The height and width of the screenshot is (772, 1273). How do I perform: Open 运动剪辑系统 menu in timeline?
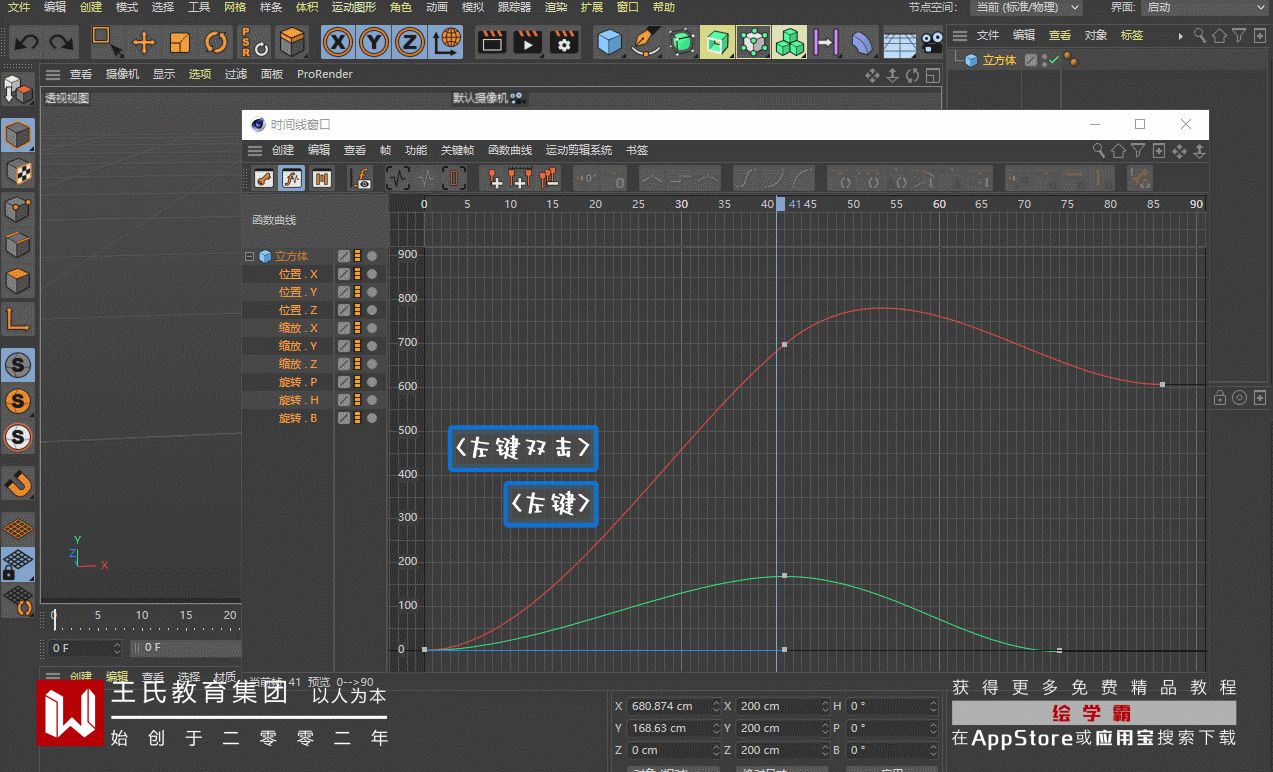pyautogui.click(x=579, y=150)
